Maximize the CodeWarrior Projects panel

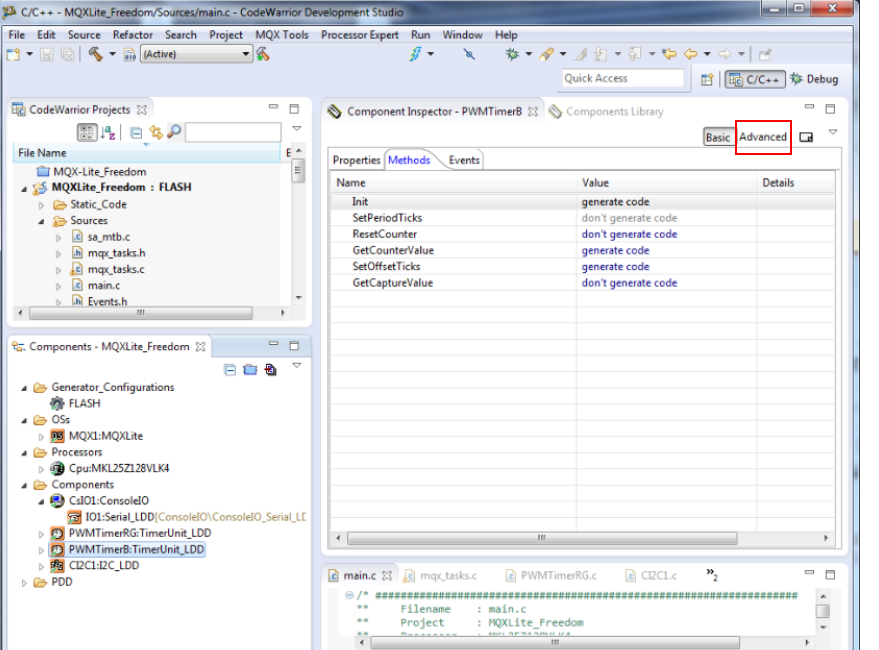(294, 109)
